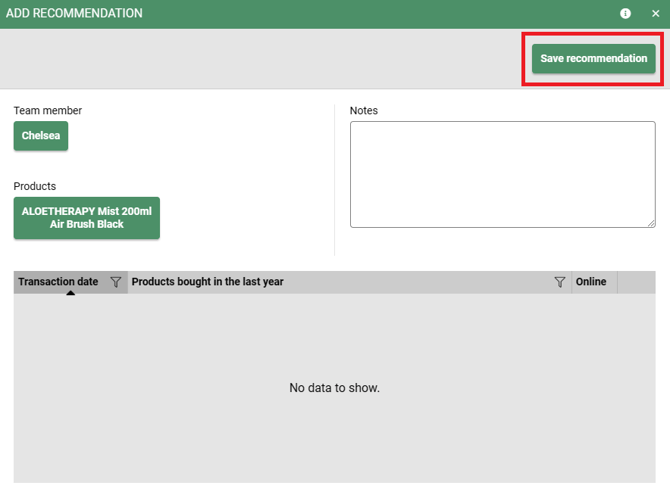Click the Notes field label

tap(364, 111)
